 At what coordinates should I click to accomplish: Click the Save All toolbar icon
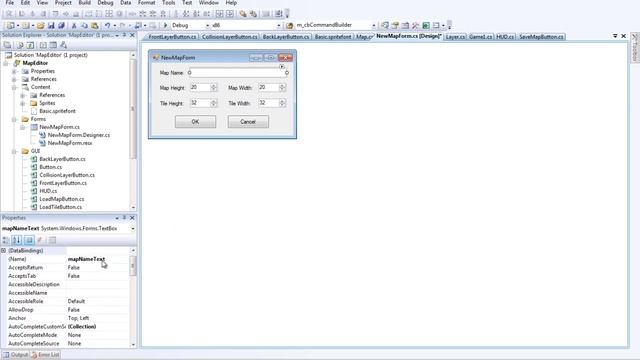click(x=61, y=25)
